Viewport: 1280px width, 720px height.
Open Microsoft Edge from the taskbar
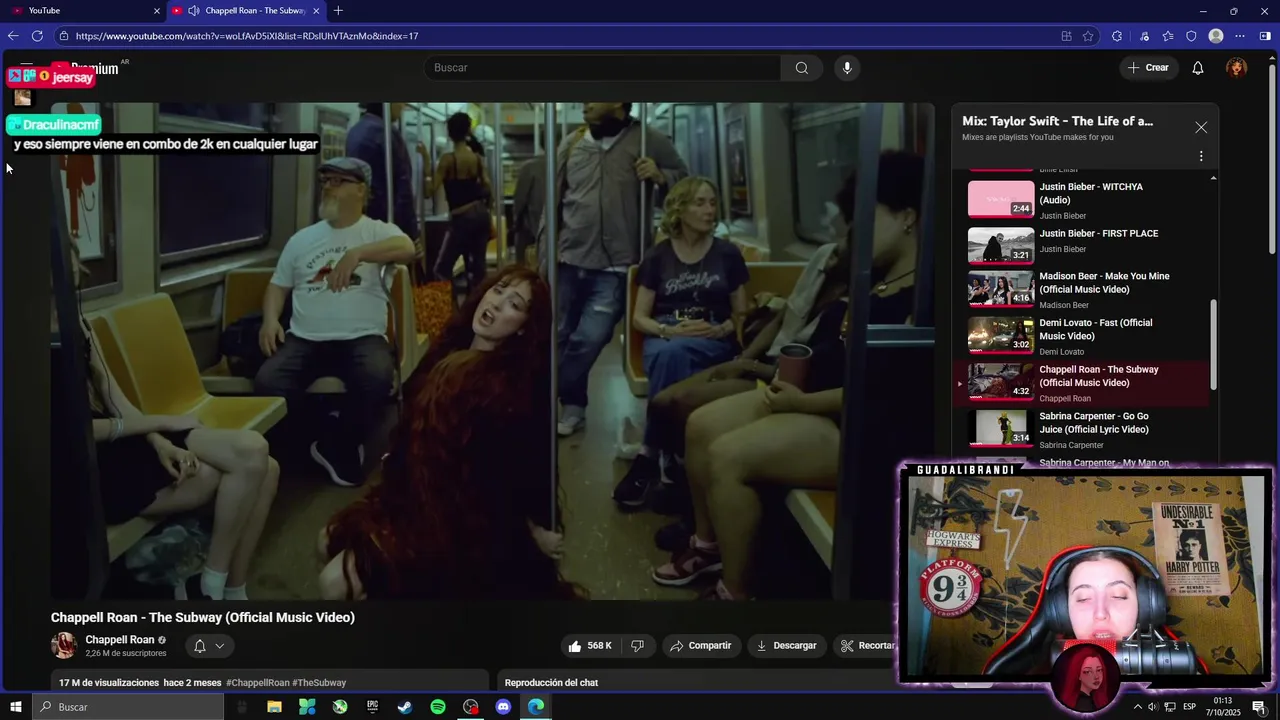[536, 707]
